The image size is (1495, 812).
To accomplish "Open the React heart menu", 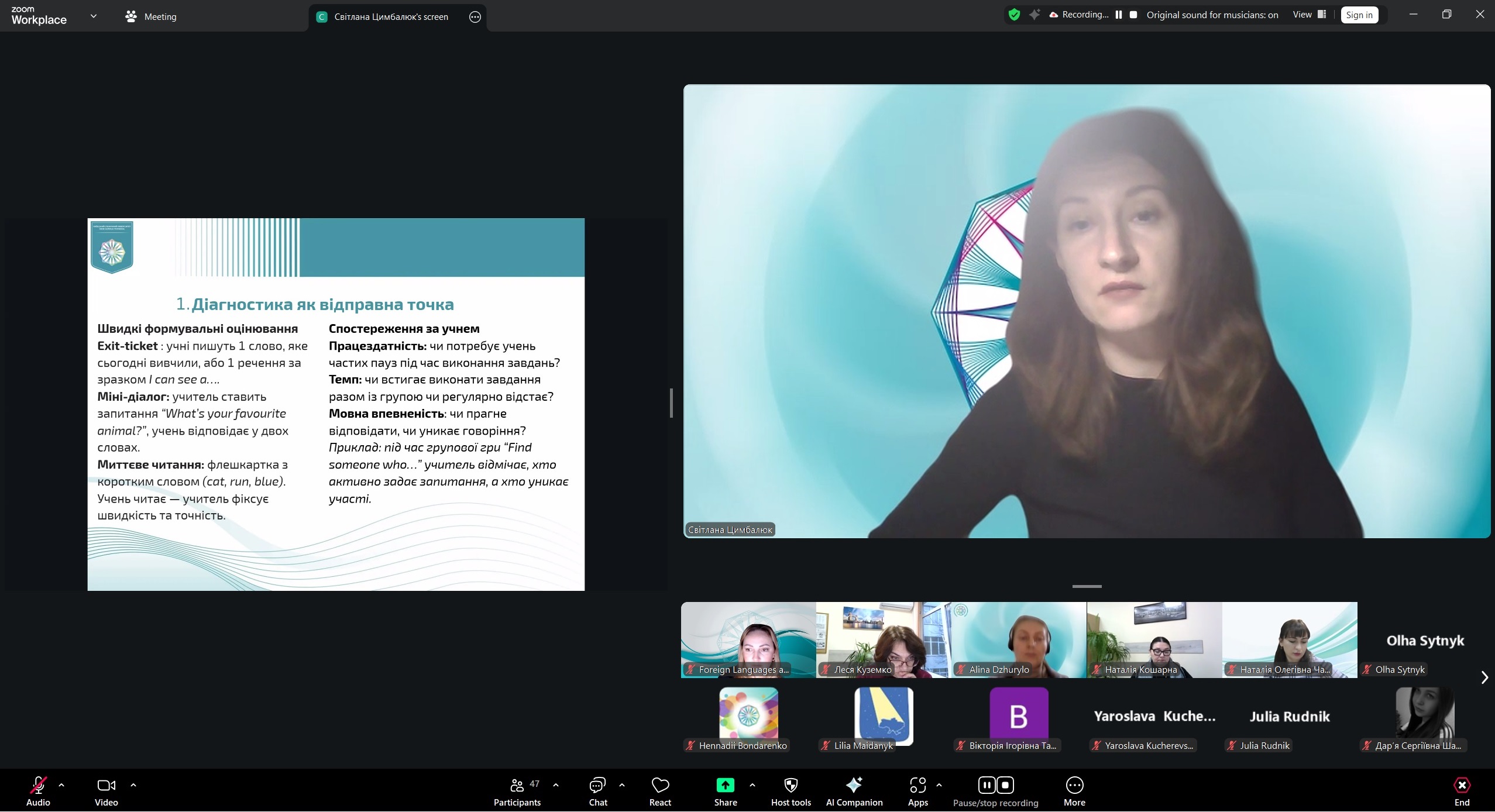I will [660, 790].
